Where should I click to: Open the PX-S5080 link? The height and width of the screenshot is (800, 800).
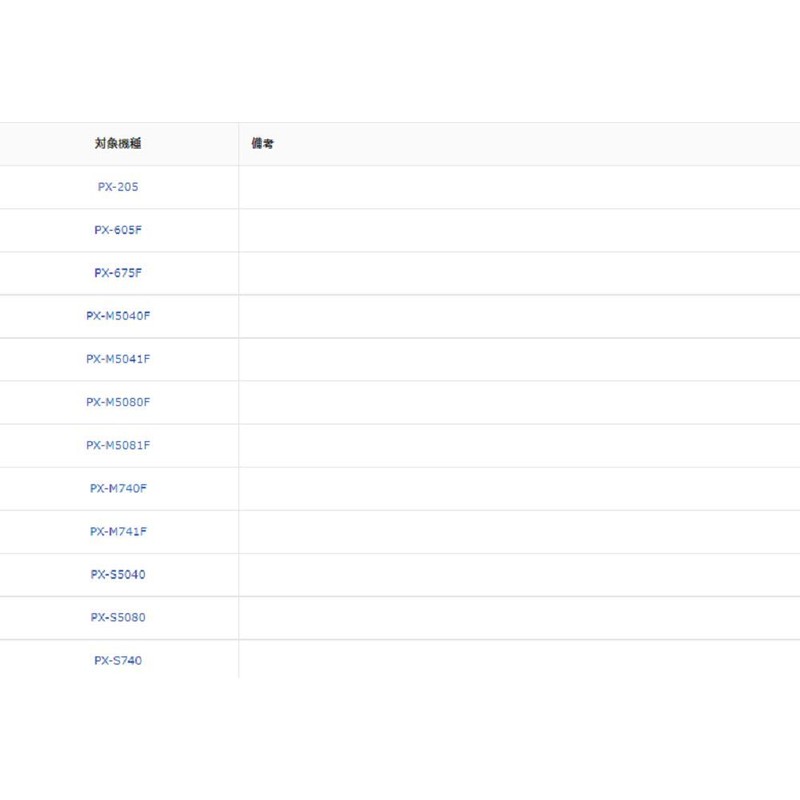118,617
